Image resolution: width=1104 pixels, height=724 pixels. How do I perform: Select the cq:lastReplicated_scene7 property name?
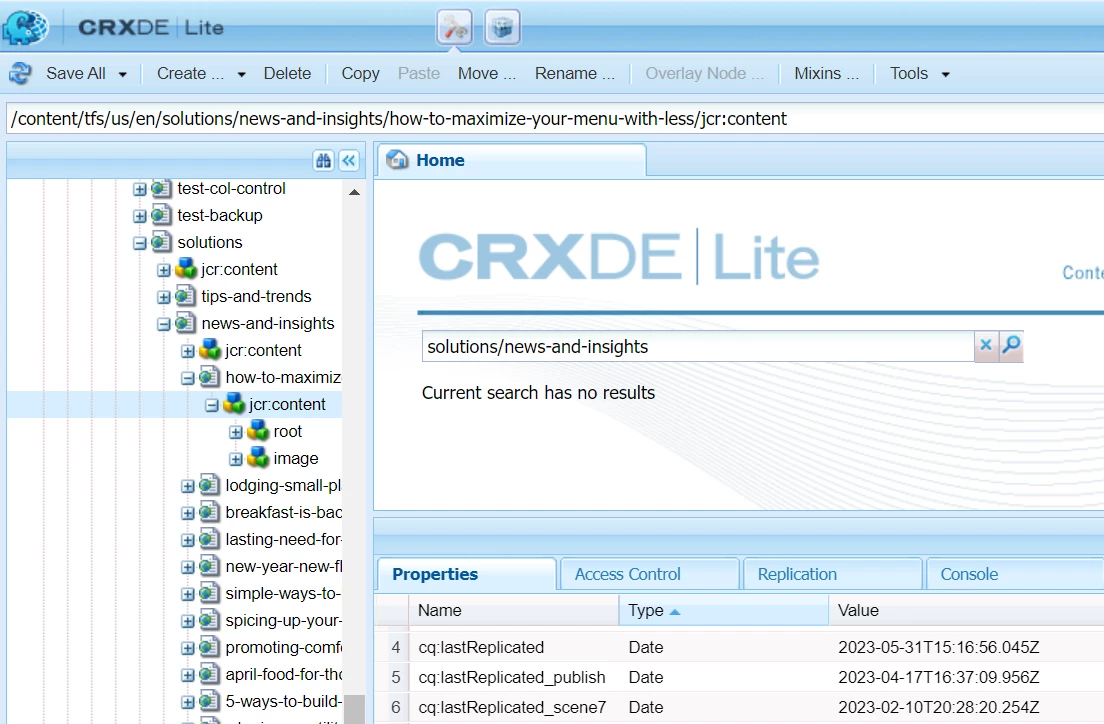tap(512, 707)
